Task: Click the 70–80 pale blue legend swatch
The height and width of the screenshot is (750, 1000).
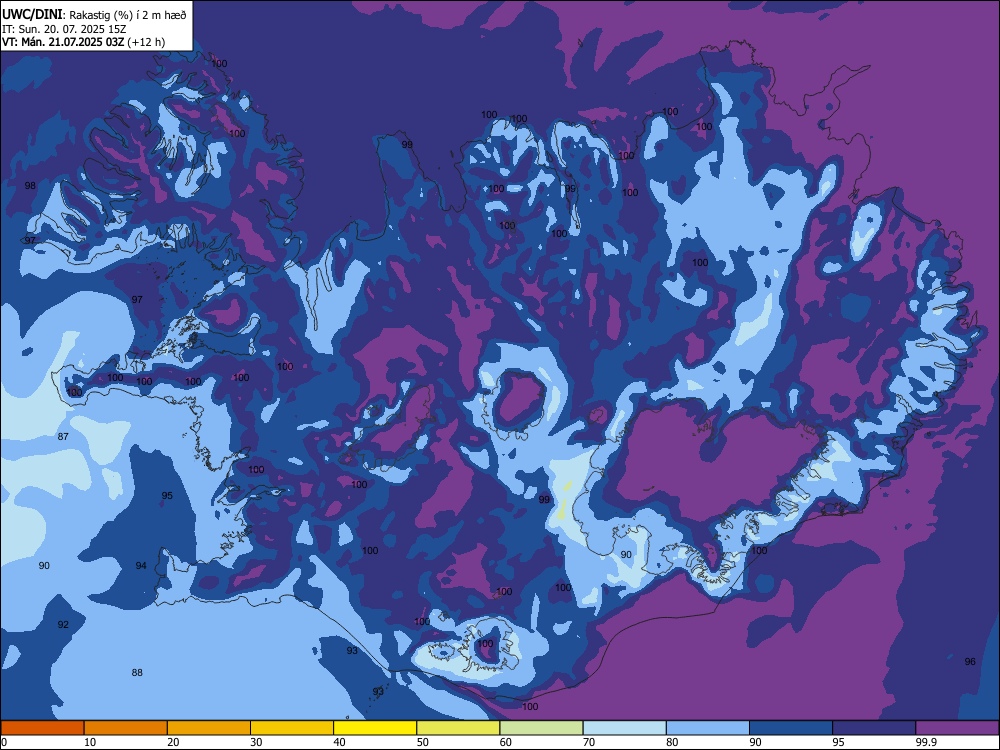Action: [624, 728]
